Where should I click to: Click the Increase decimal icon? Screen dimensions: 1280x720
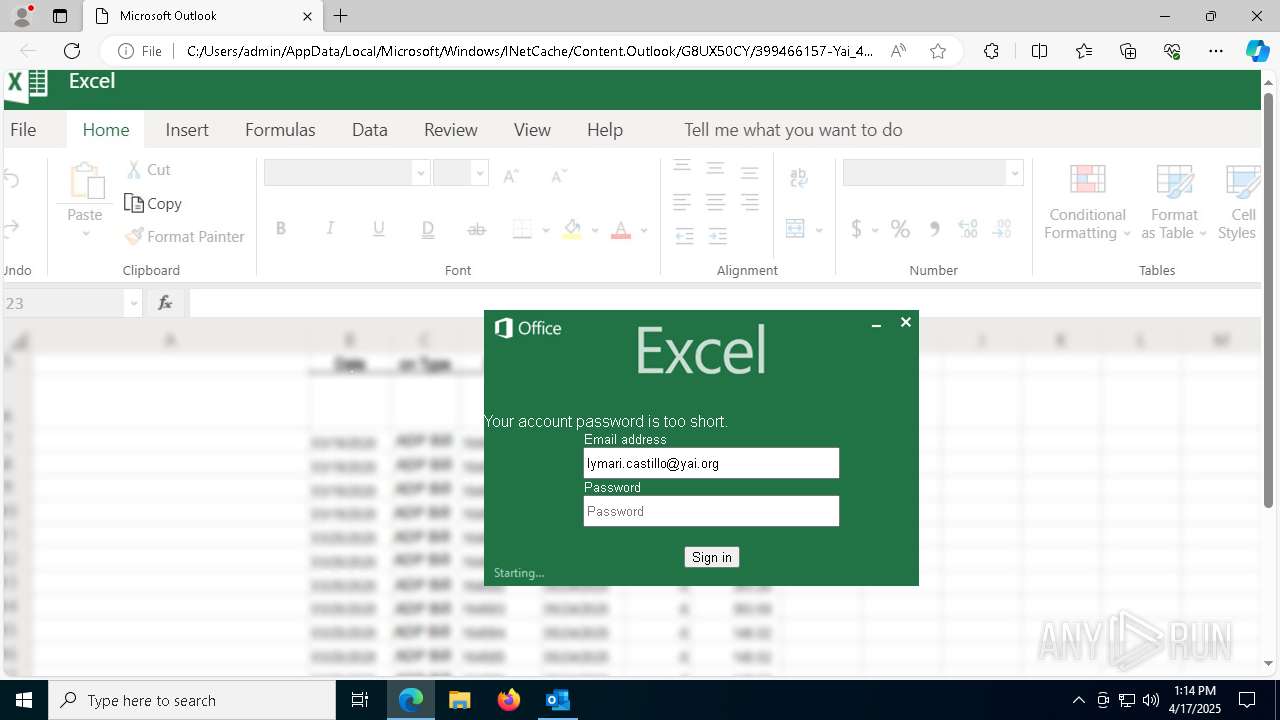968,229
